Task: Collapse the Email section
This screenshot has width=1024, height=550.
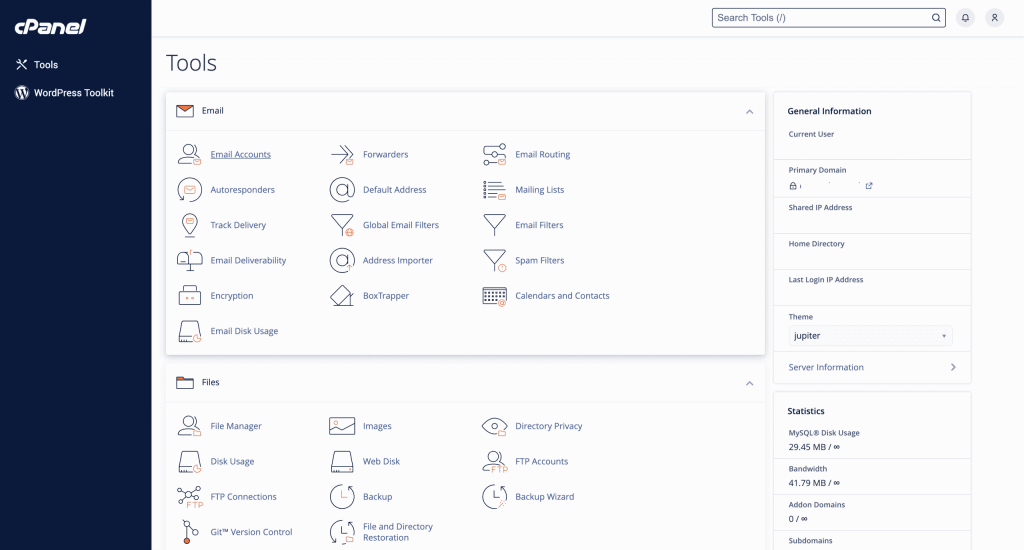Action: point(750,112)
